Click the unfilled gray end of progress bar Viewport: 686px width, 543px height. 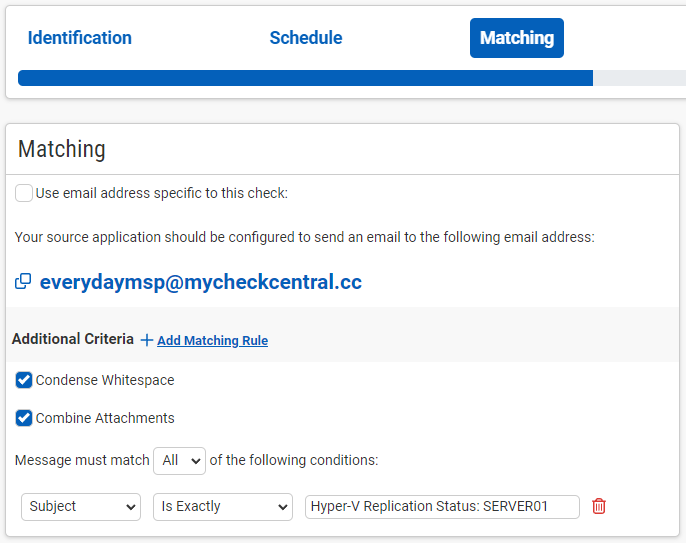point(639,78)
